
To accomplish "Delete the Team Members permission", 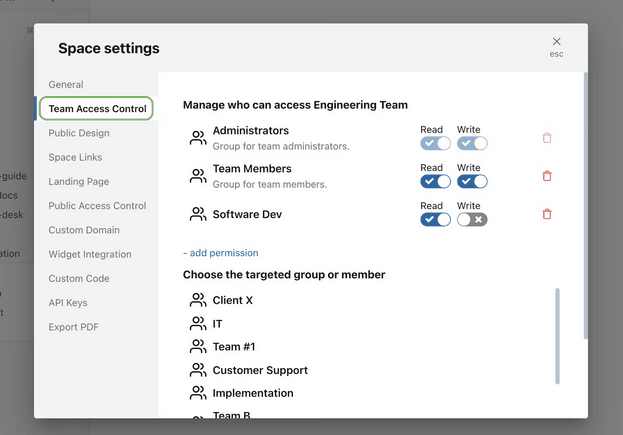I will (546, 176).
